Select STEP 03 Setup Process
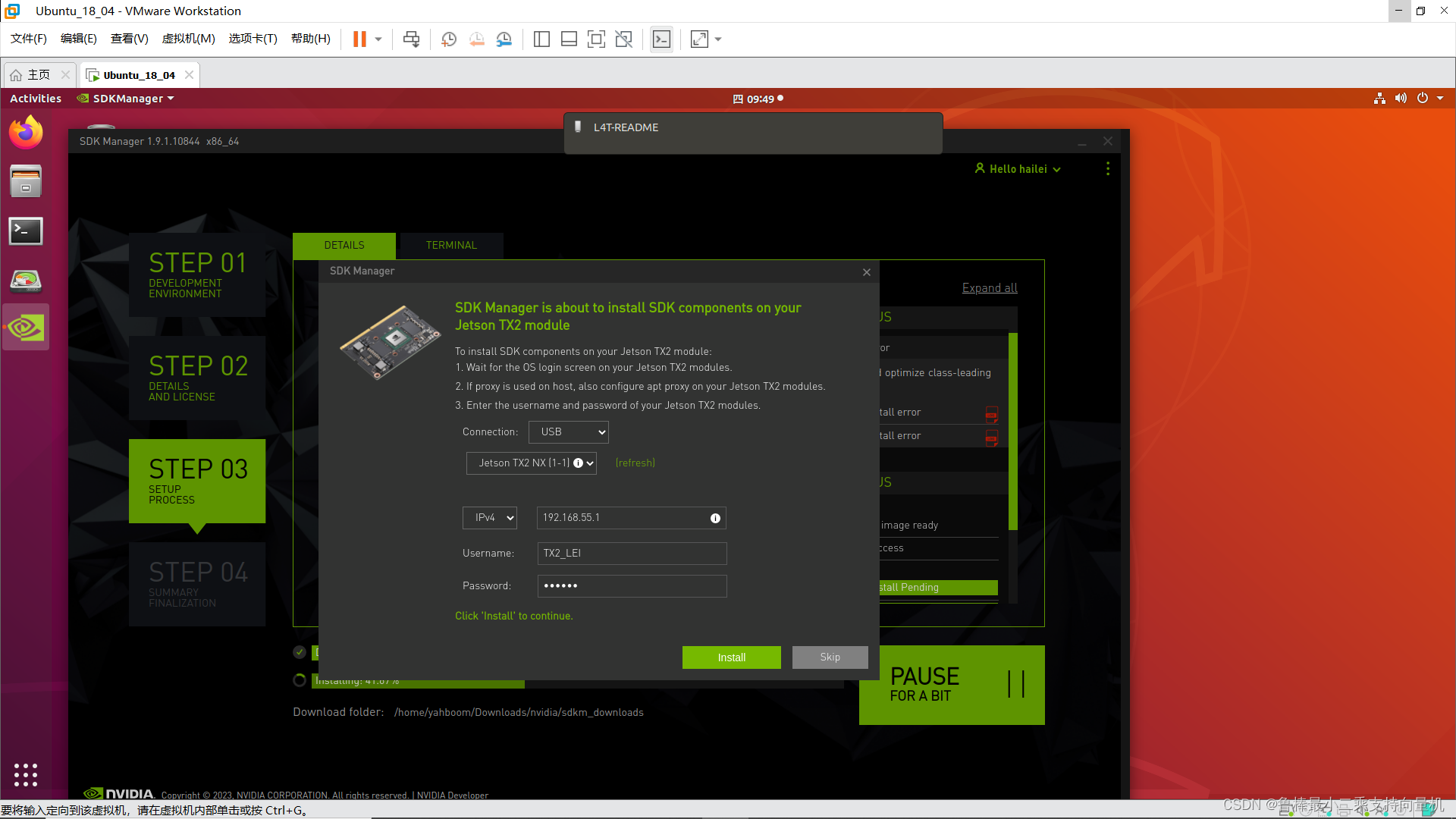 197,481
